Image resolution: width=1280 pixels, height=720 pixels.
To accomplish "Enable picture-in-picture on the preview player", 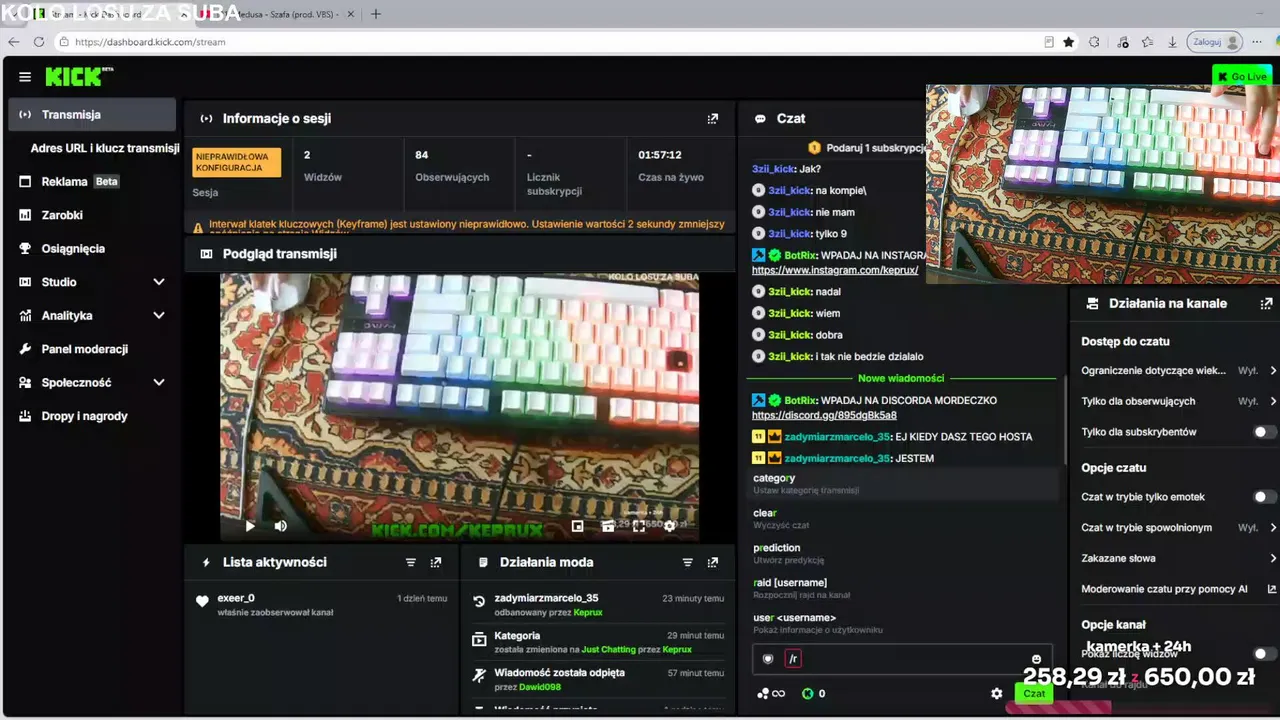I will 577,526.
